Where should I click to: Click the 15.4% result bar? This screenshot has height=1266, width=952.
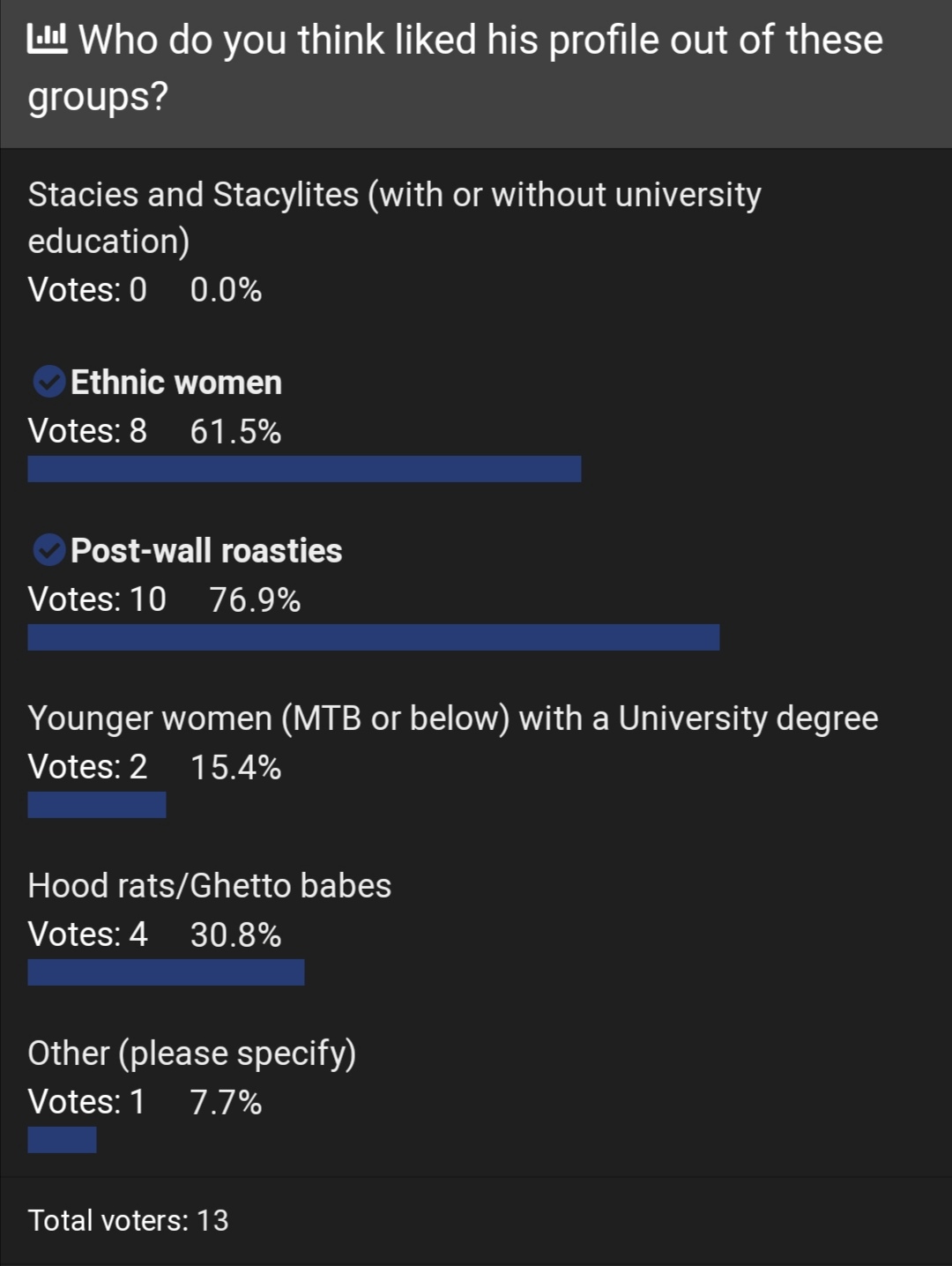[97, 805]
